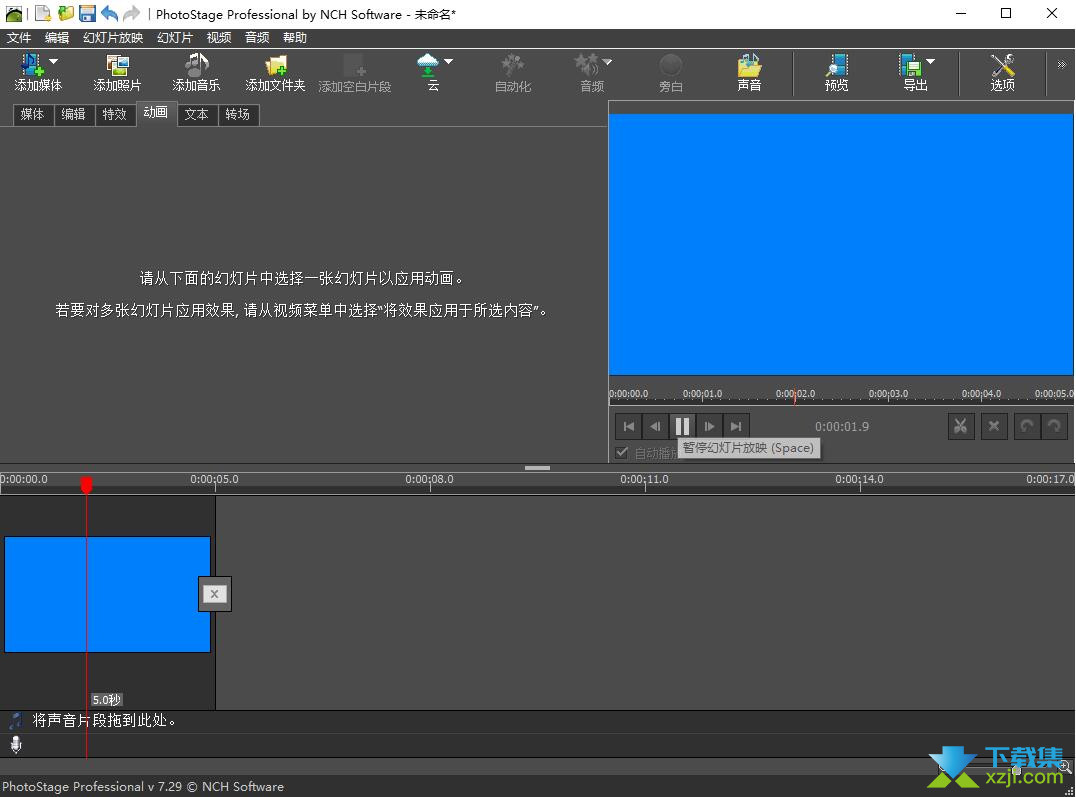Image resolution: width=1076 pixels, height=797 pixels.
Task: Switch to the 编辑 tab
Action: point(73,115)
